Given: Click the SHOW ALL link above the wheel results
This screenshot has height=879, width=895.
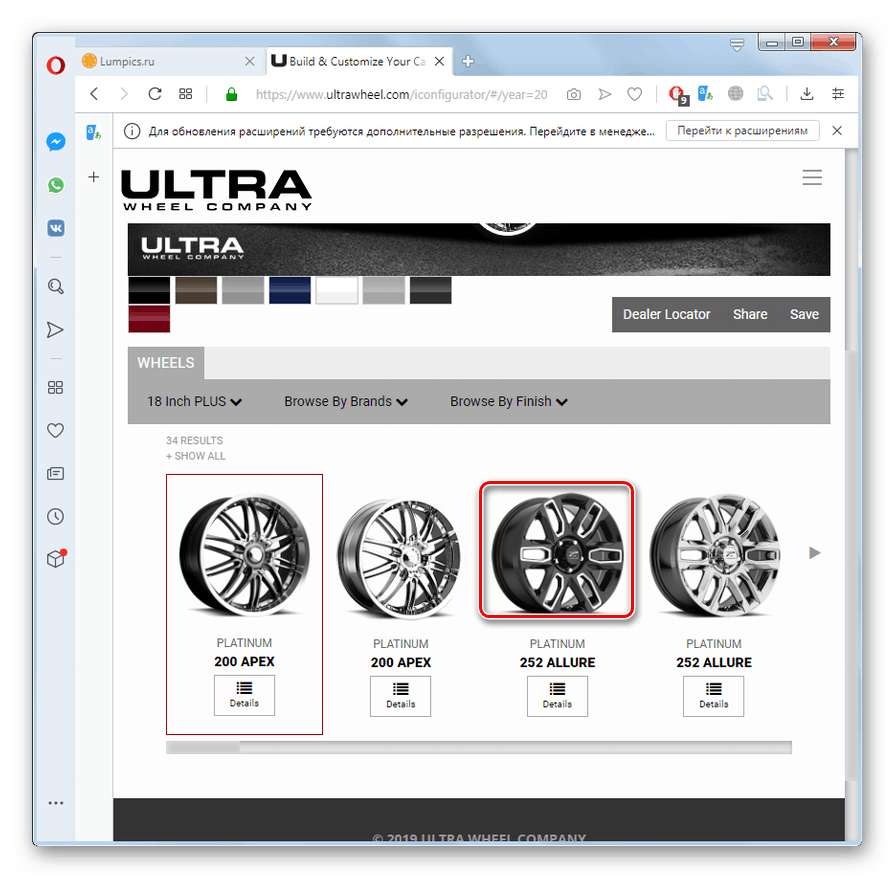Looking at the screenshot, I should (x=195, y=456).
